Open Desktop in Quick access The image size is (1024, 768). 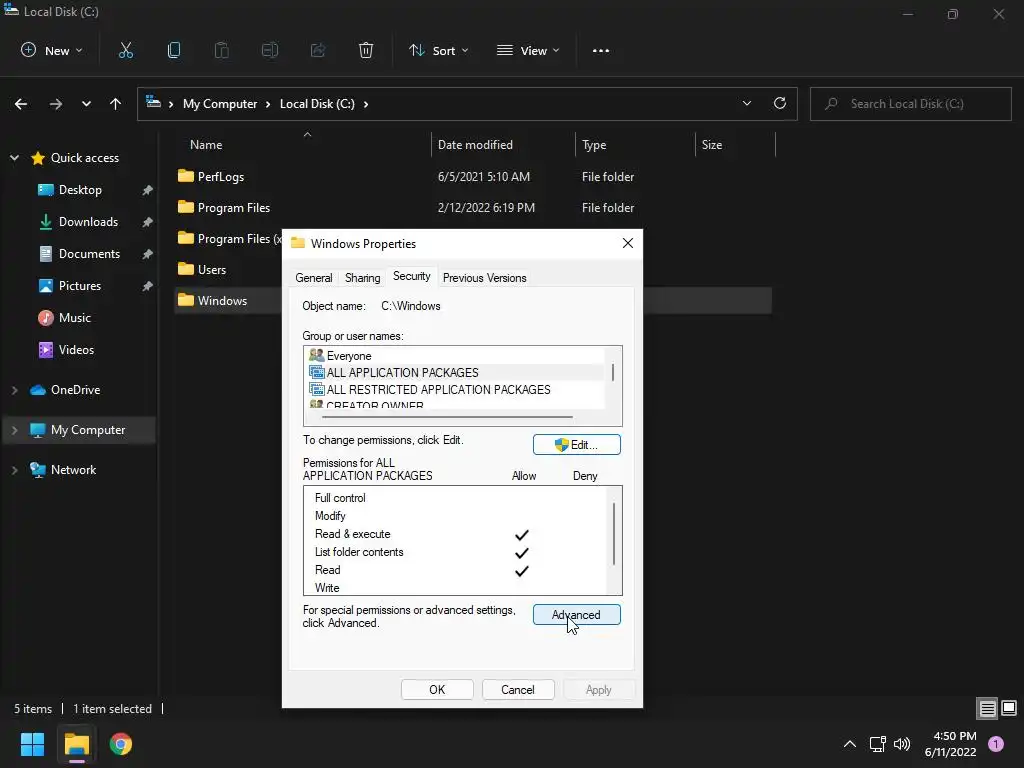[80, 189]
